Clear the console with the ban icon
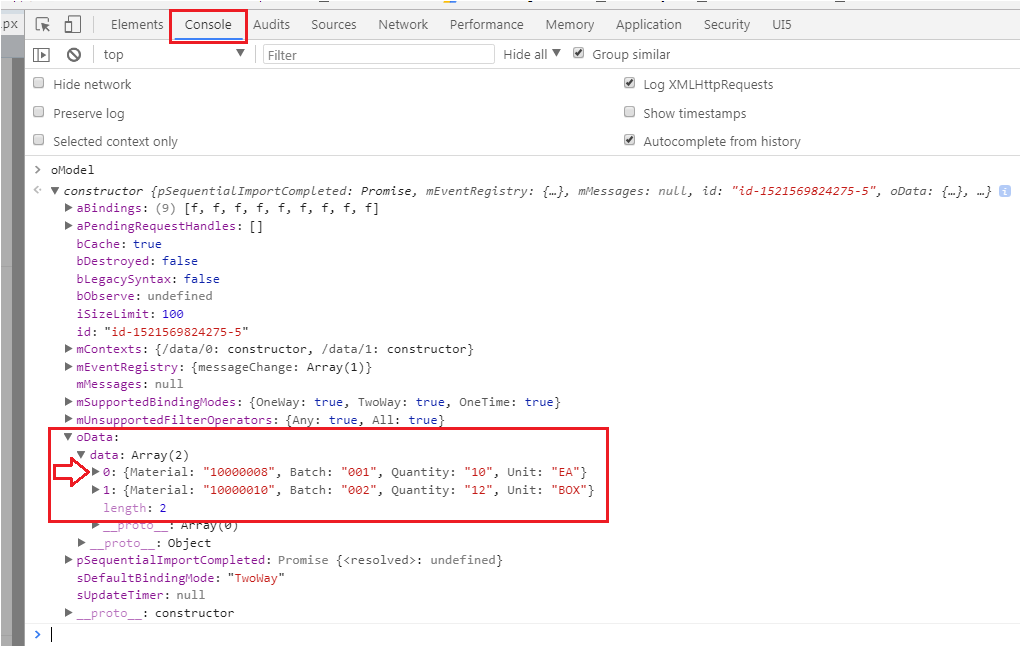Viewport: 1020px width, 647px height. [74, 55]
